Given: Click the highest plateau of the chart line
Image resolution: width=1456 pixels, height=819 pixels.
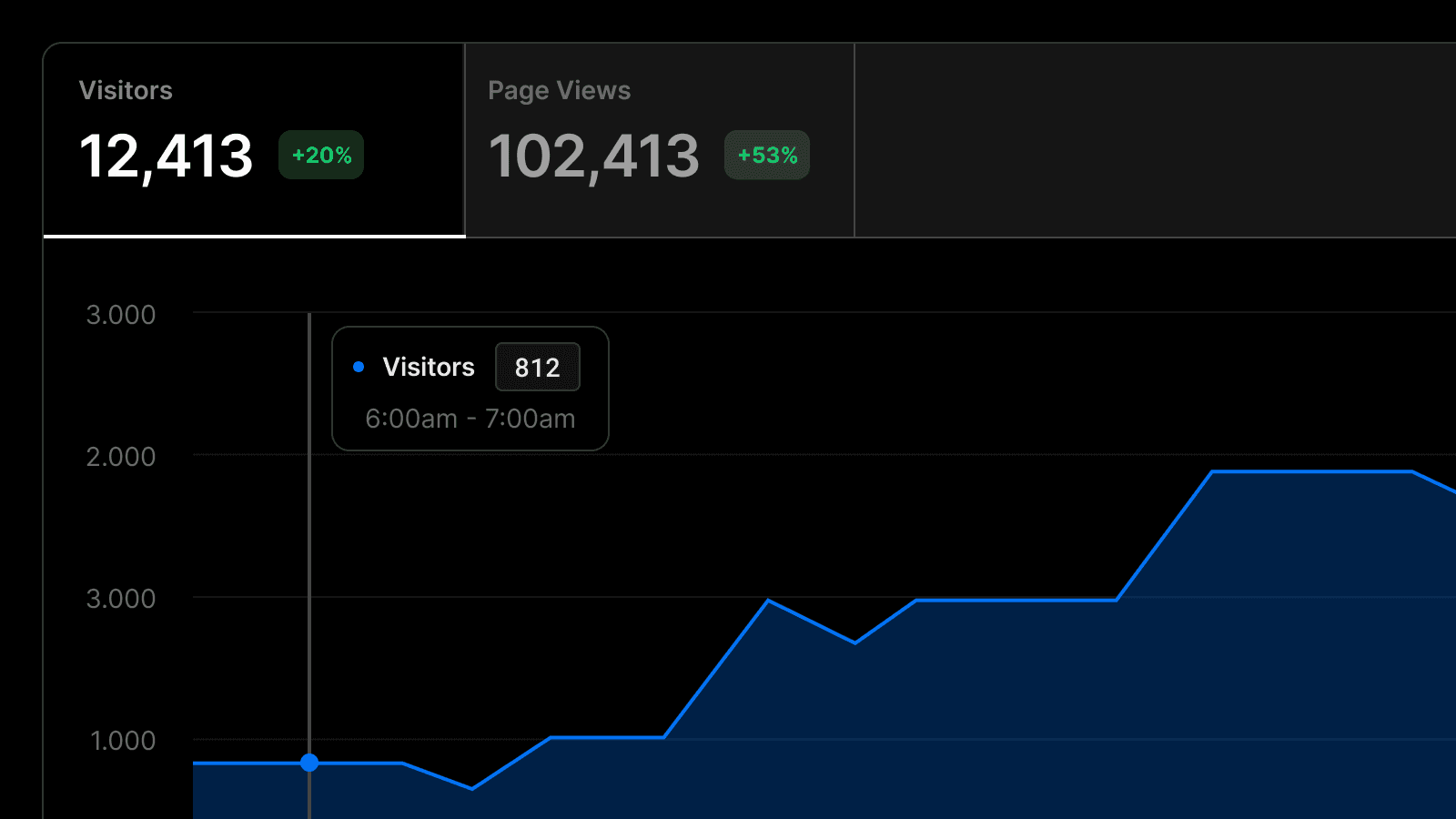Looking at the screenshot, I should (x=1310, y=471).
